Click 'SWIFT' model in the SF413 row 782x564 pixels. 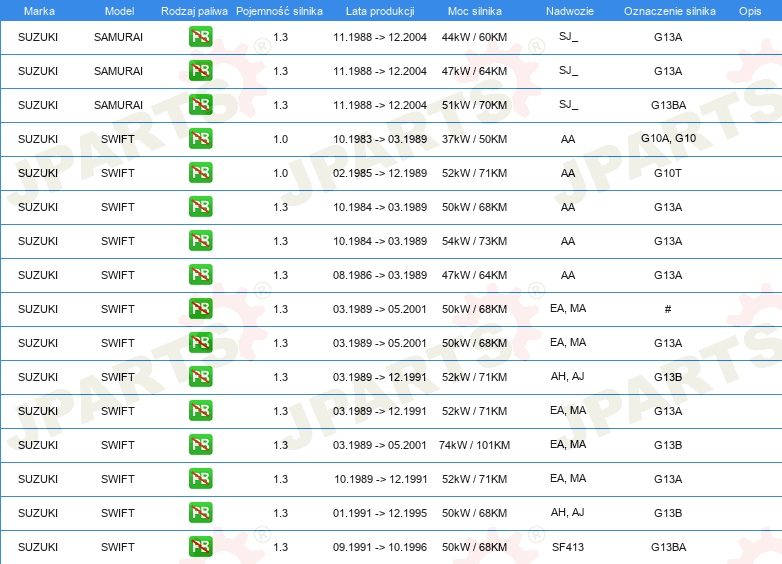pyautogui.click(x=118, y=547)
